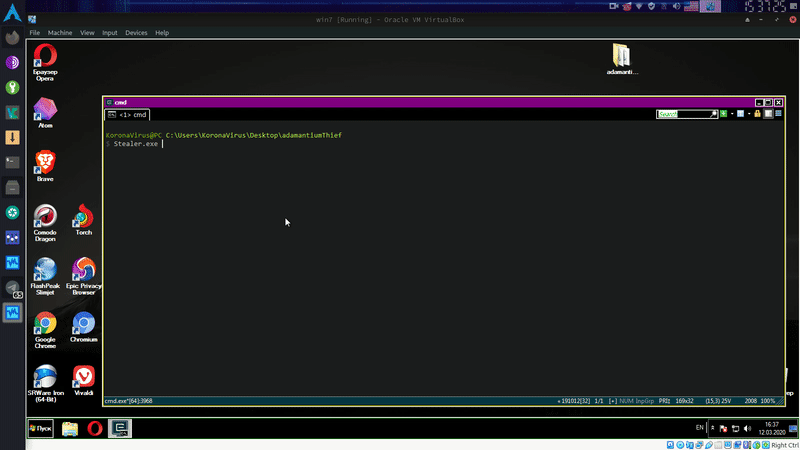The image size is (800, 450).
Task: Expand the new console dropdown arrow
Action: (731, 114)
